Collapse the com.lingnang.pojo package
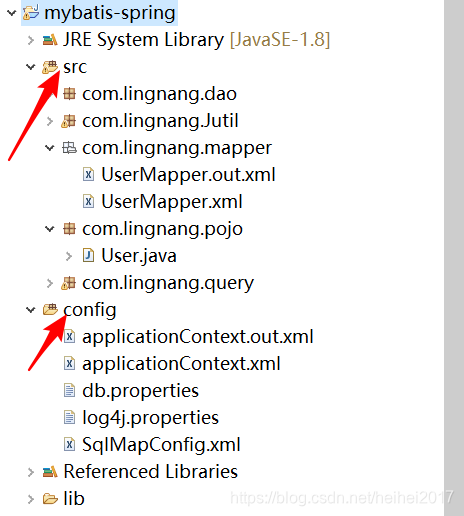Image resolution: width=464 pixels, height=516 pixels. click(50, 229)
